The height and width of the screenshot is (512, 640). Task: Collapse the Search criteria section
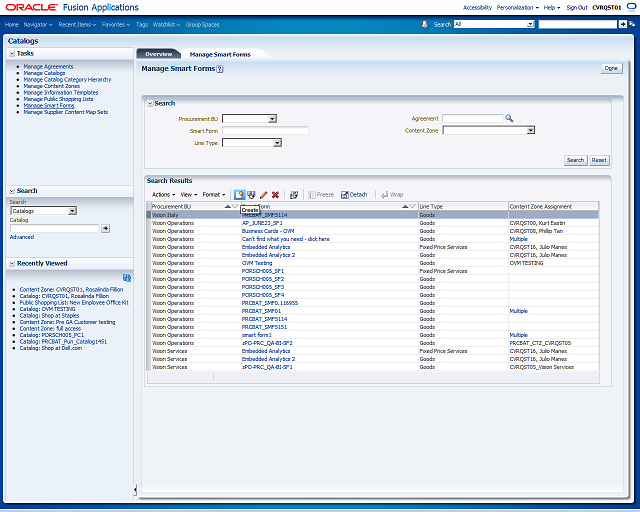coord(150,104)
